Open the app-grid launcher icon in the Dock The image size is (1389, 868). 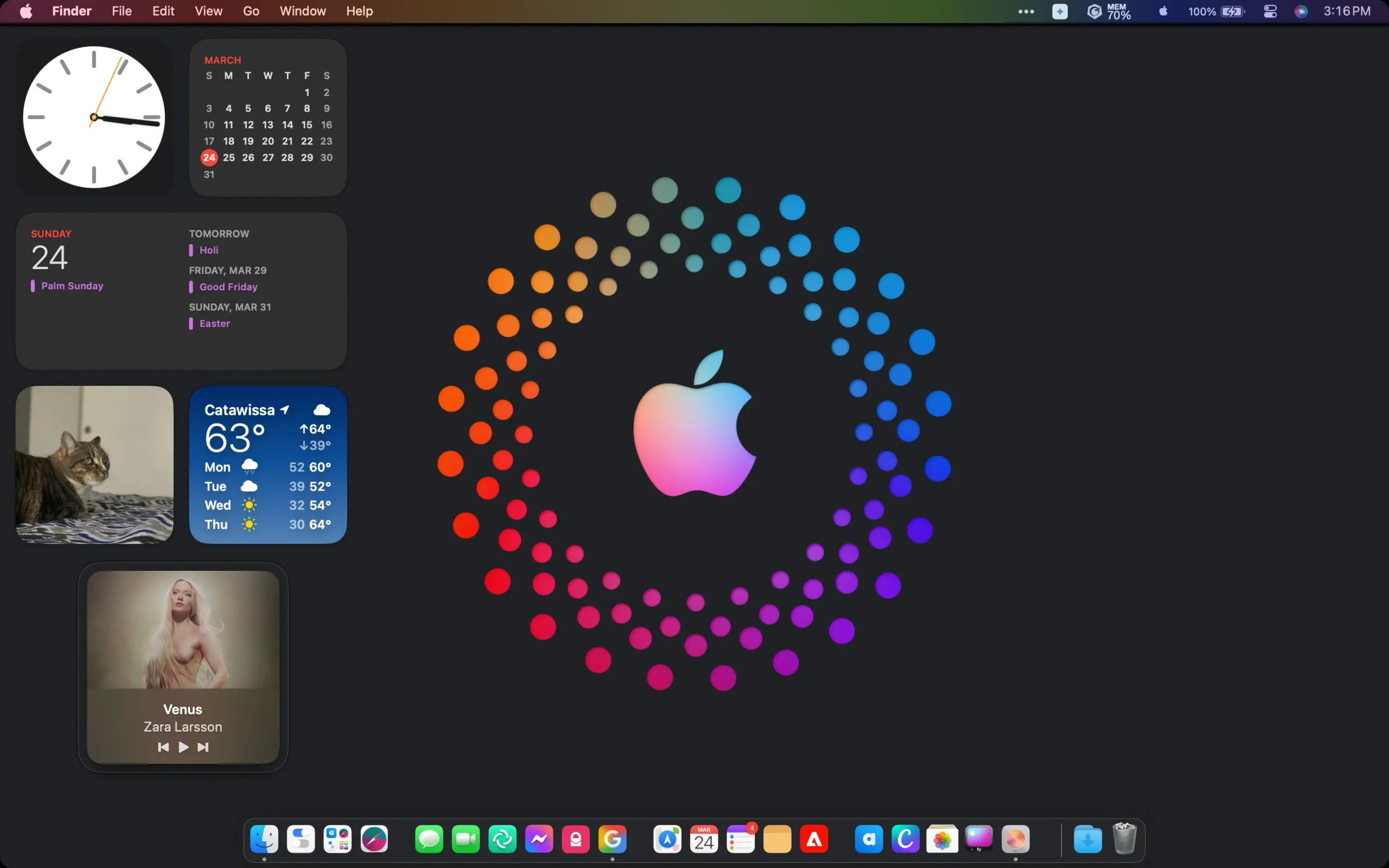coord(337,839)
